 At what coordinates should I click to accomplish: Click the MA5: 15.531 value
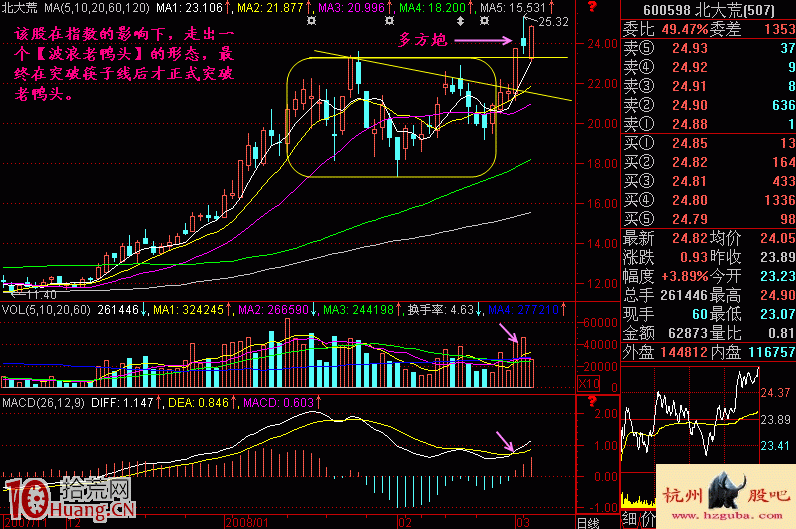pos(513,8)
